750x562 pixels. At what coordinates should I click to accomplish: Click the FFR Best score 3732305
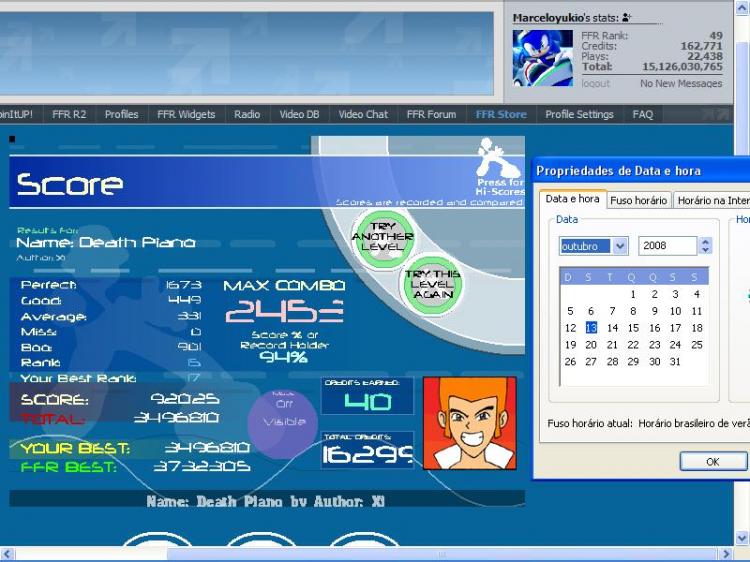coord(202,466)
